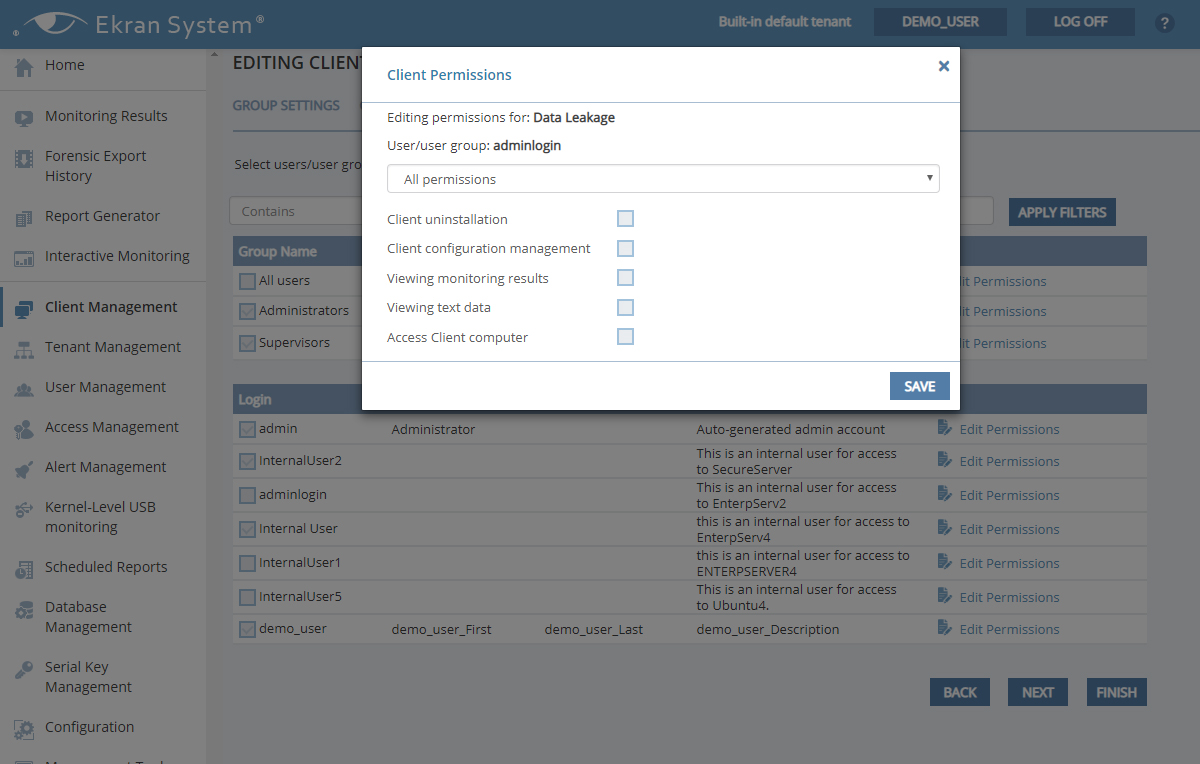Image resolution: width=1200 pixels, height=764 pixels.
Task: Toggle the InternalUser1 checkbox
Action: (247, 563)
